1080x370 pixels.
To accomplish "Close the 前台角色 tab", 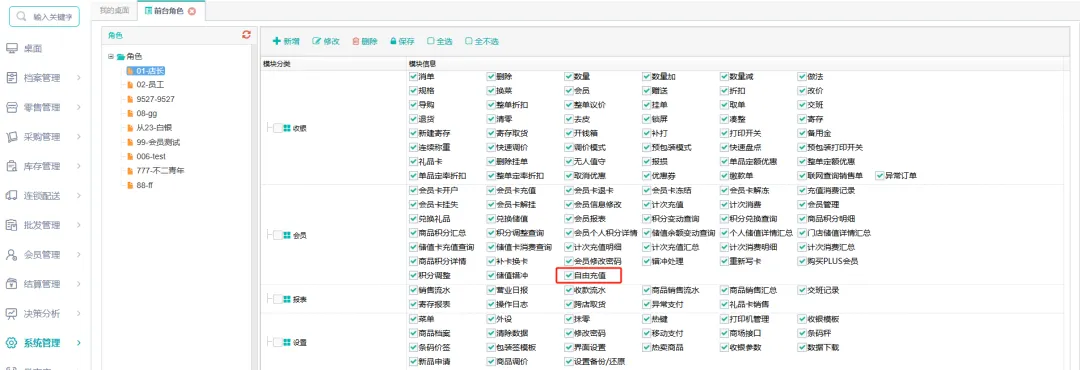I will point(191,11).
